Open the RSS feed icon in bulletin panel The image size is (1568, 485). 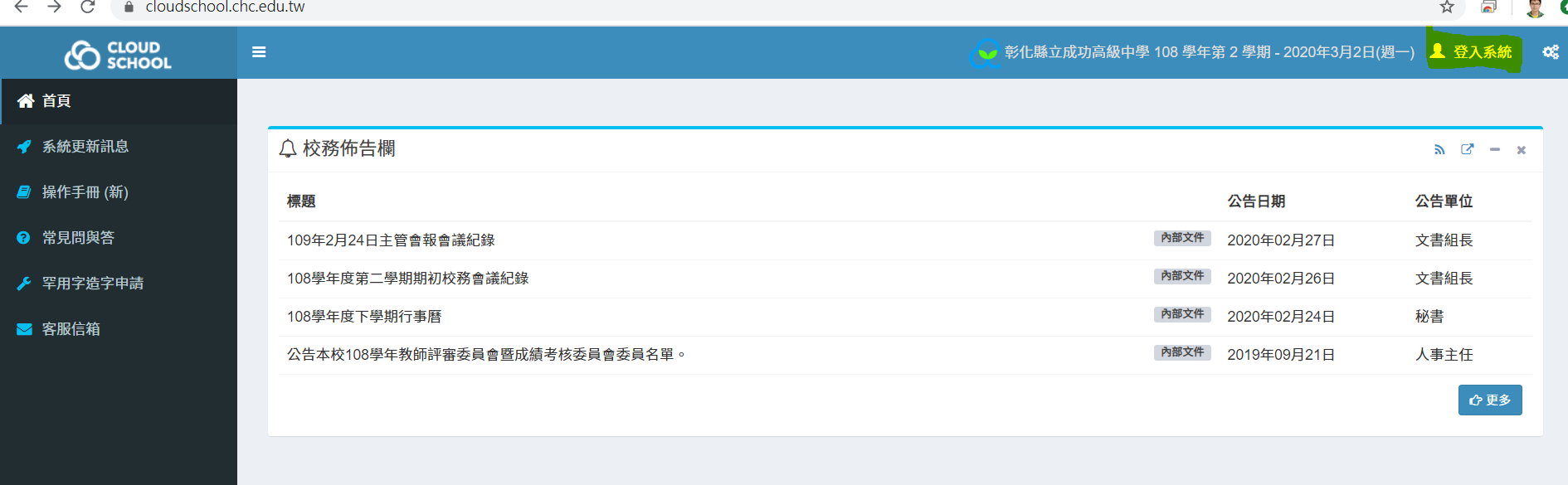[1439, 150]
